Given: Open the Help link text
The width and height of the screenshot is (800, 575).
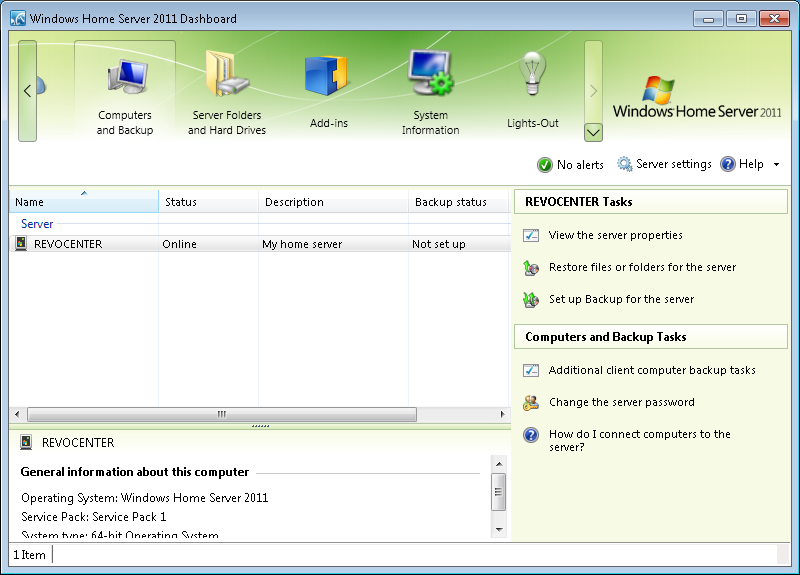Looking at the screenshot, I should [x=751, y=164].
